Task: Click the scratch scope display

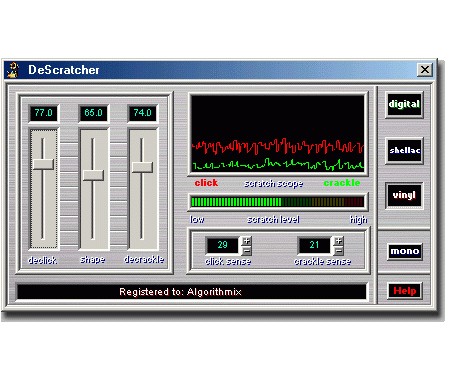Action: pos(278,134)
